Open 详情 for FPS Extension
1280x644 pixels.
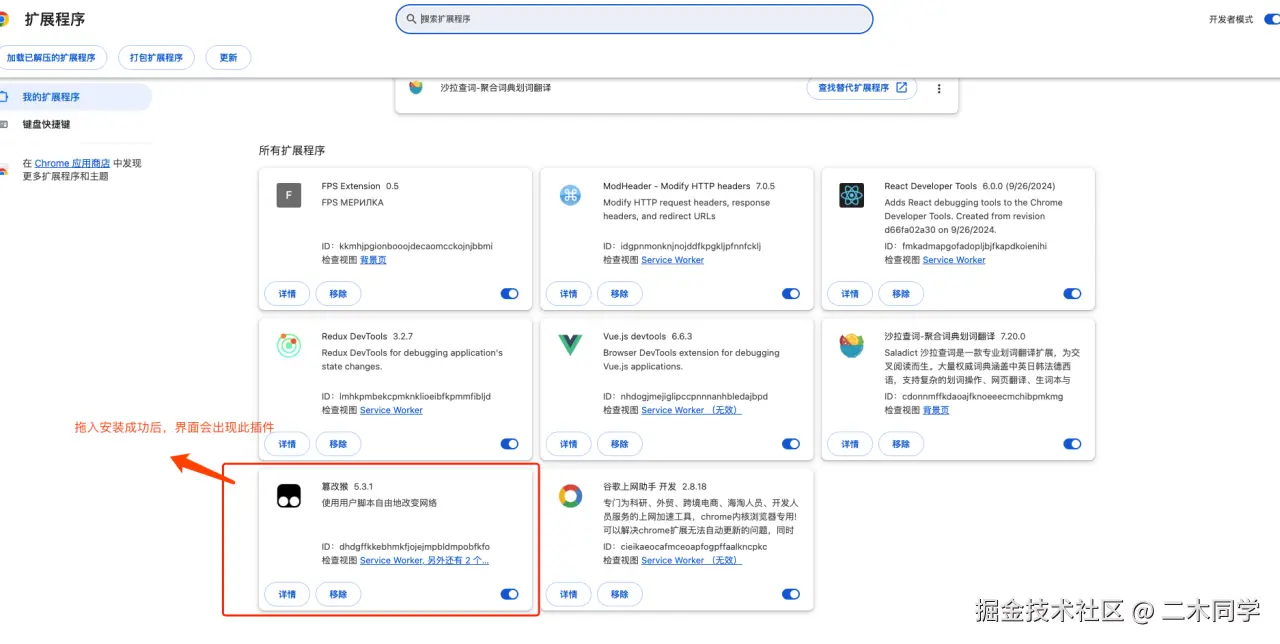click(x=287, y=294)
